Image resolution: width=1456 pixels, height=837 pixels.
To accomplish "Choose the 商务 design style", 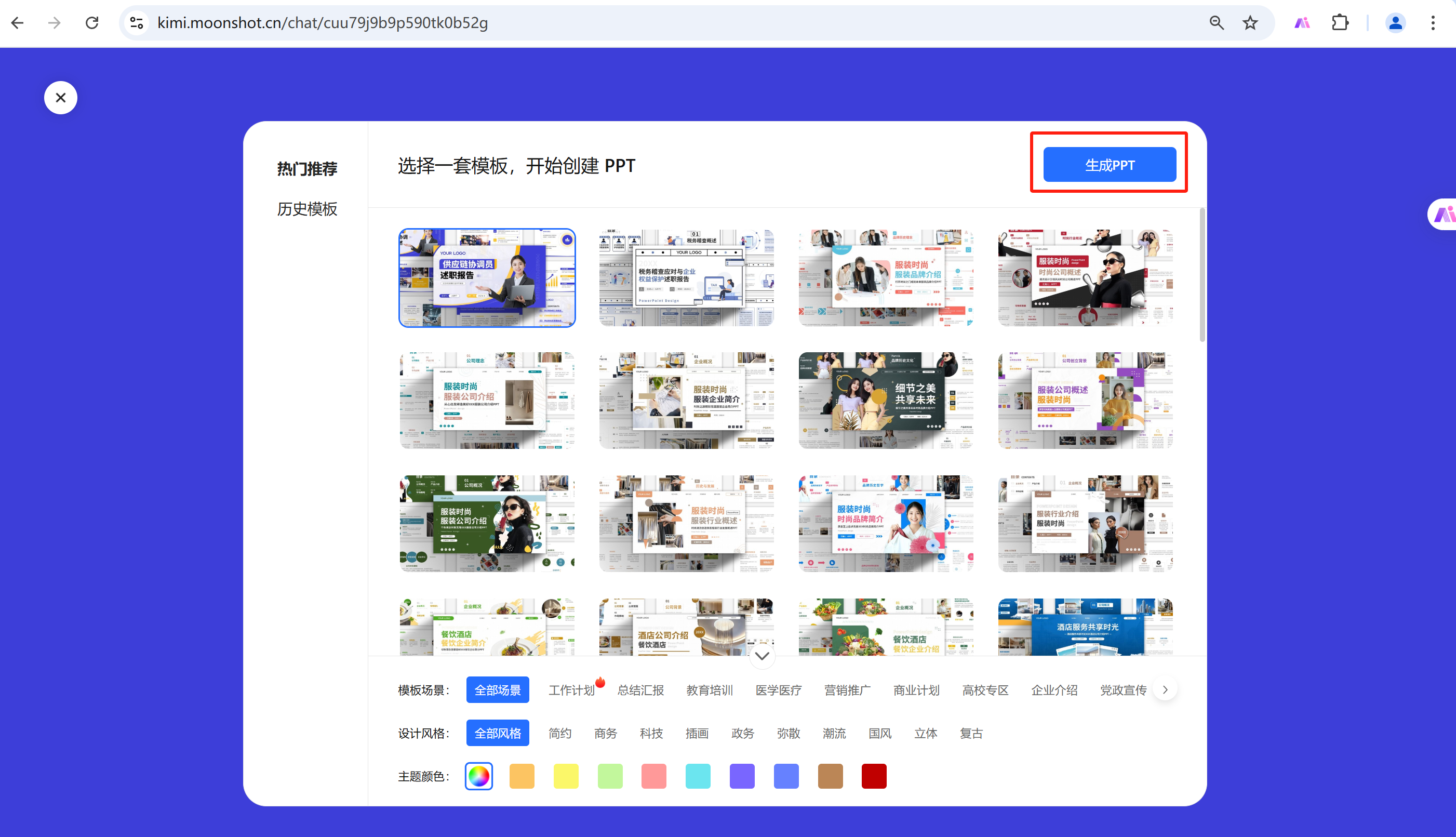I will click(606, 733).
